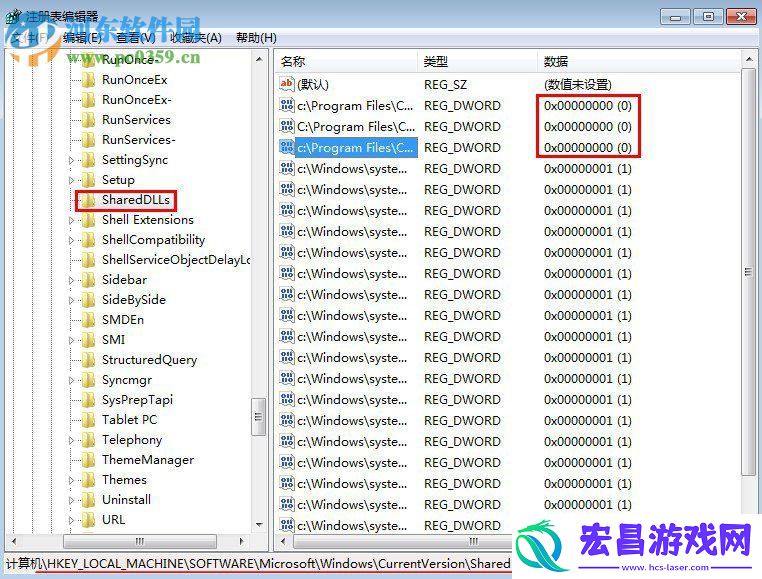
Task: Sort by the 名称 column header
Action: (x=347, y=62)
